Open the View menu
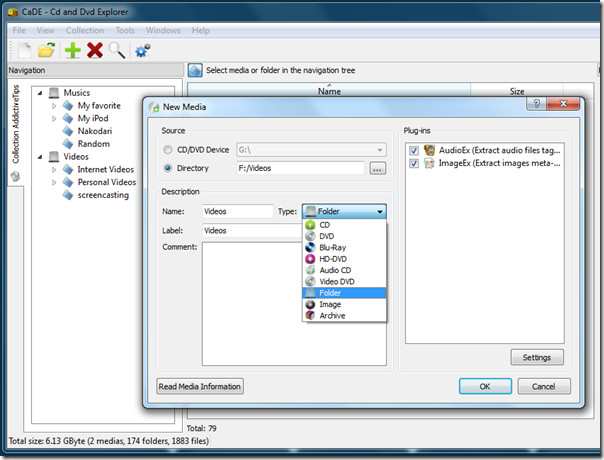 [x=45, y=30]
